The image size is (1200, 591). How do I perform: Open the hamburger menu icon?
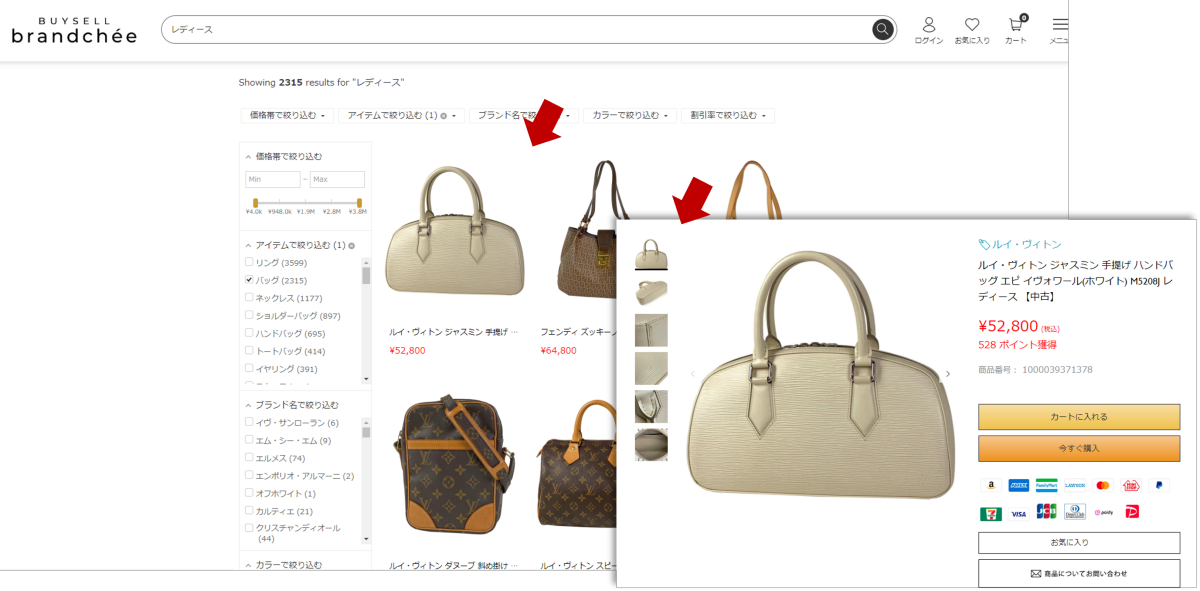point(1060,25)
